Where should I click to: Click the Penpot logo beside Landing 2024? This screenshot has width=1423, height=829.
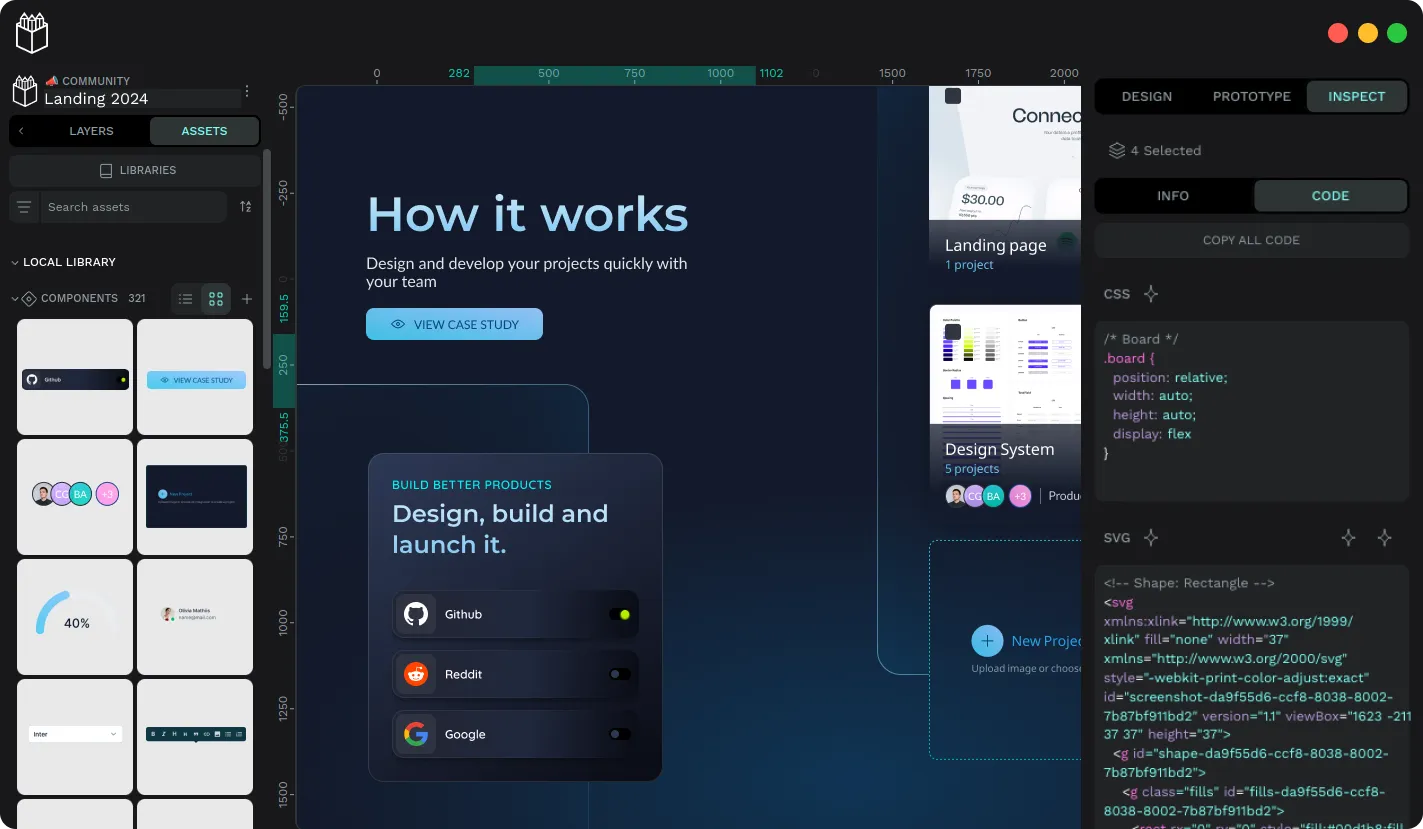click(x=25, y=91)
